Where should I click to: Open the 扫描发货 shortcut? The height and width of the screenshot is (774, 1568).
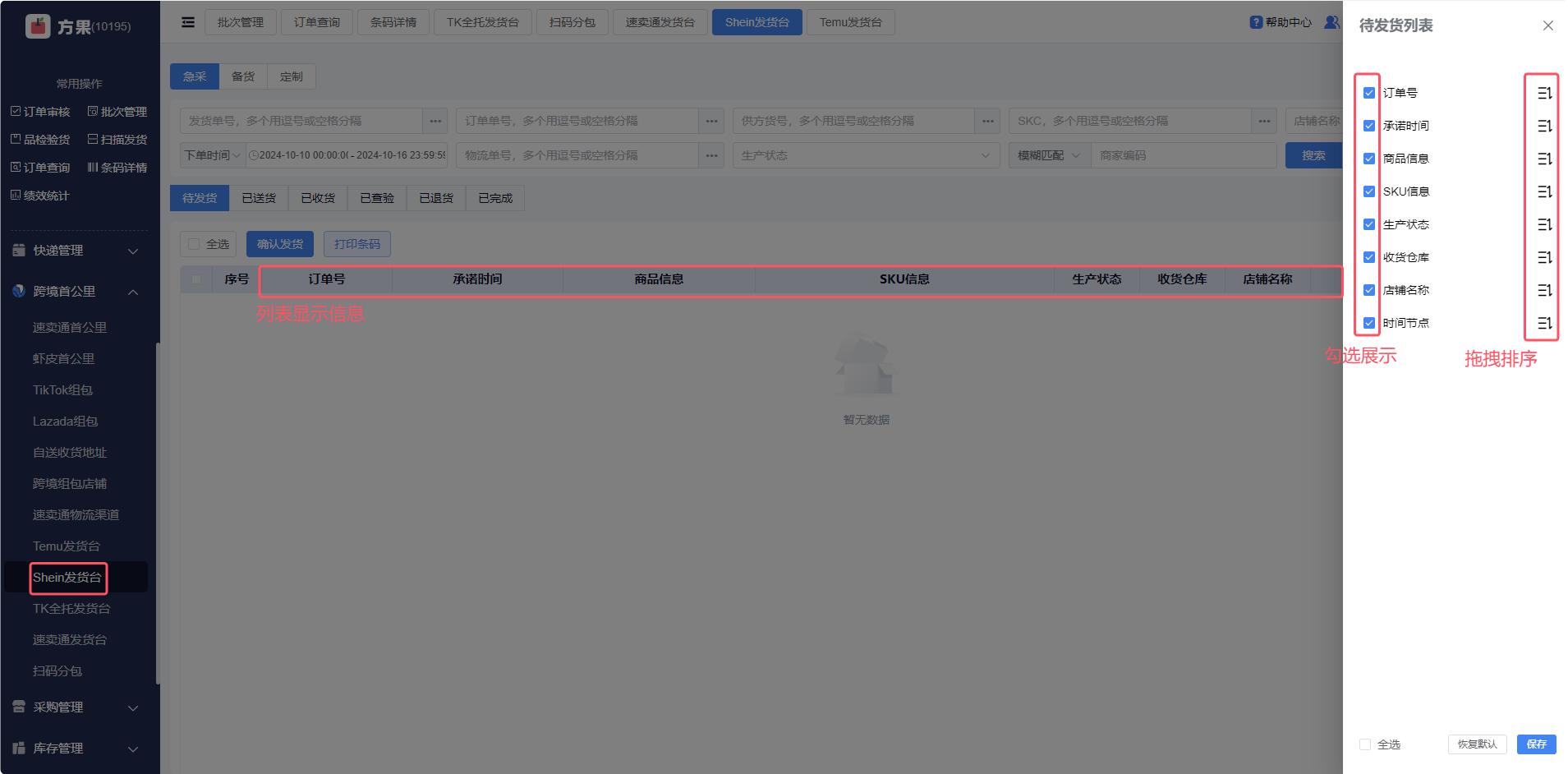point(117,140)
